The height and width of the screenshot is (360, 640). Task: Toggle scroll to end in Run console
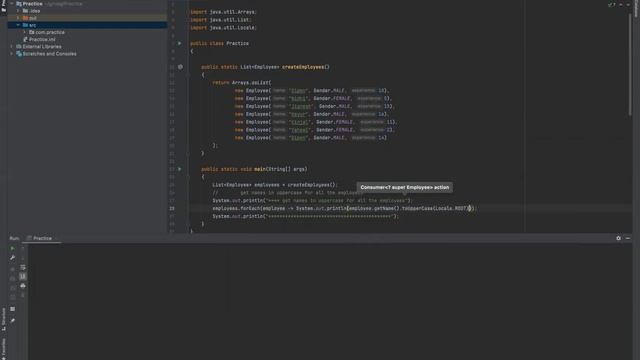[23, 276]
